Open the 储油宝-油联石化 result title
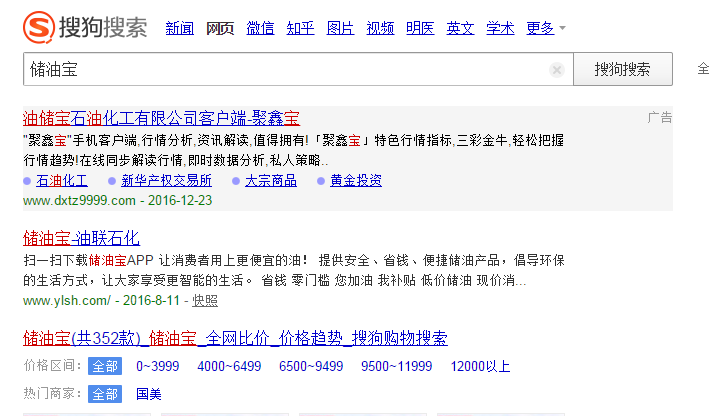The height and width of the screenshot is (416, 710). click(82, 238)
